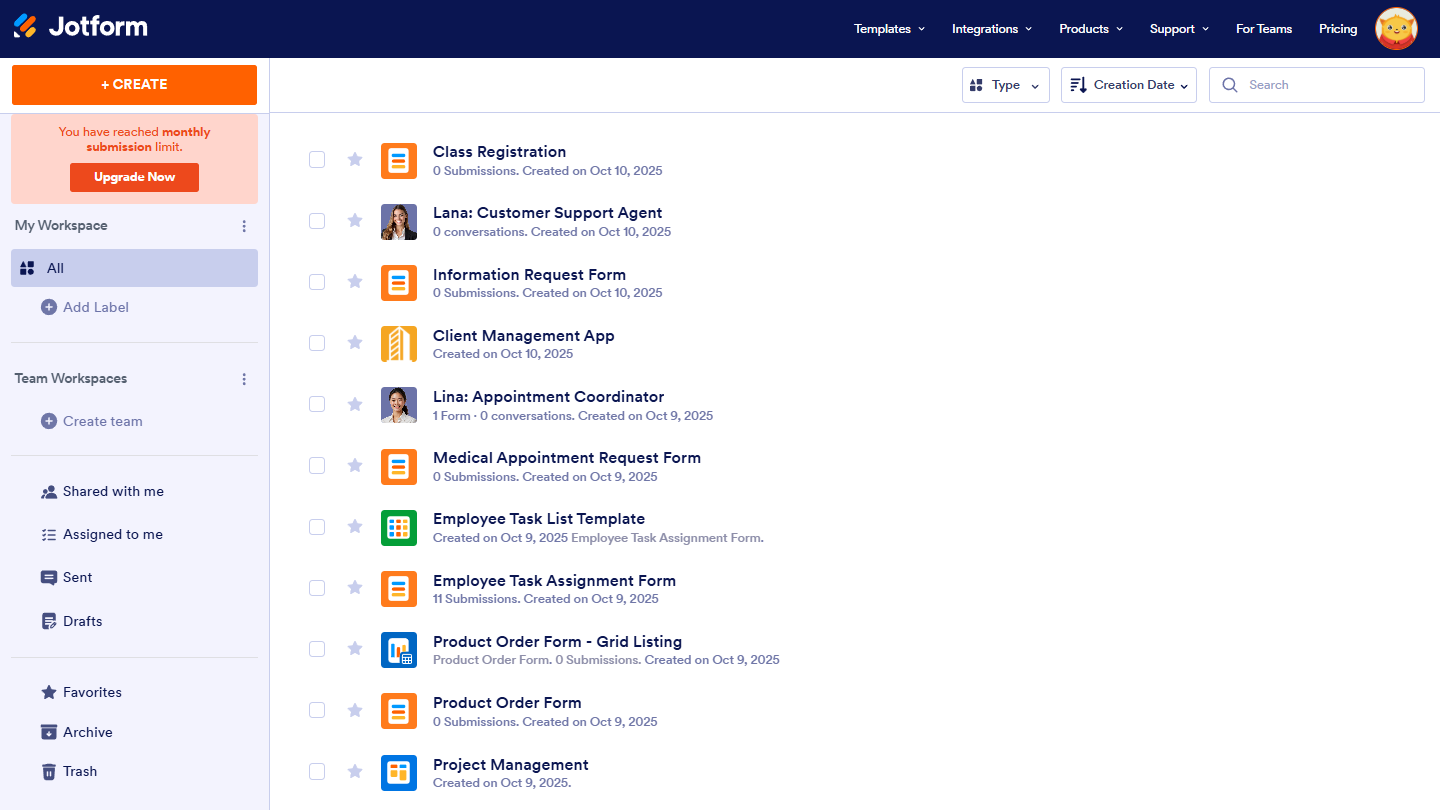This screenshot has width=1440, height=810.
Task: Expand the Integrations menu
Action: (x=992, y=29)
